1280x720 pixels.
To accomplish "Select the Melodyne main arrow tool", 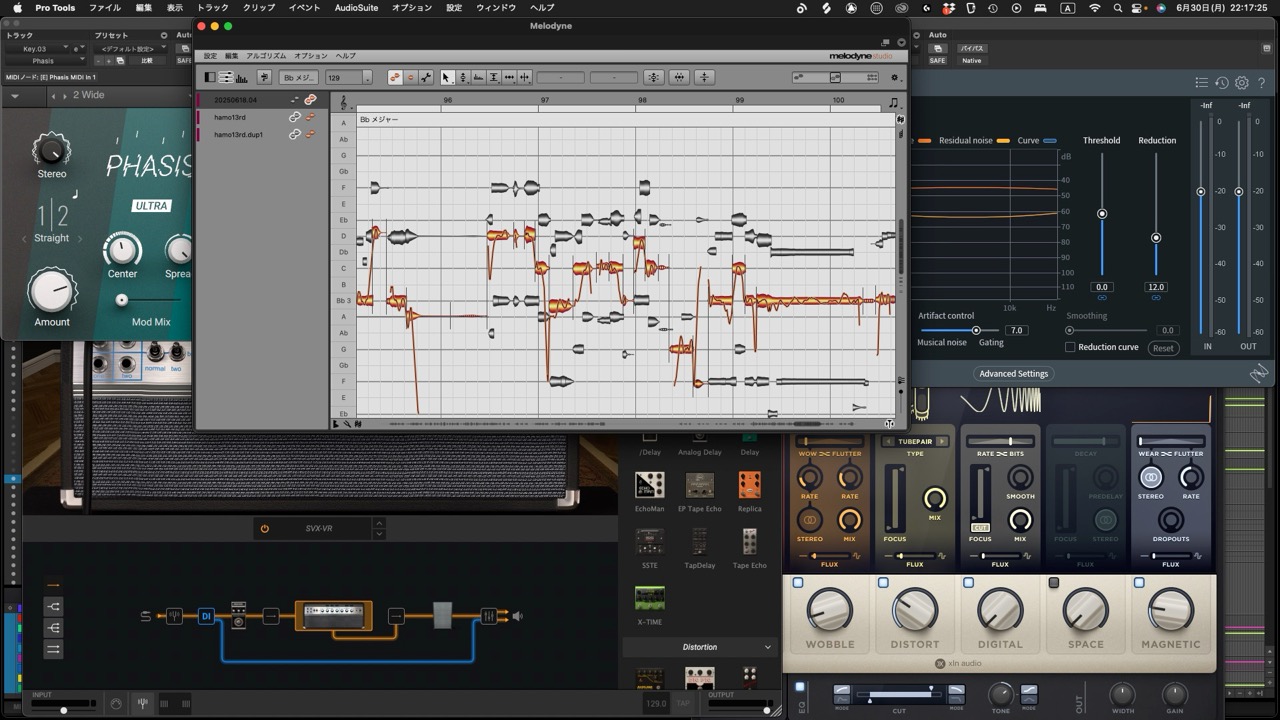I will 447,78.
